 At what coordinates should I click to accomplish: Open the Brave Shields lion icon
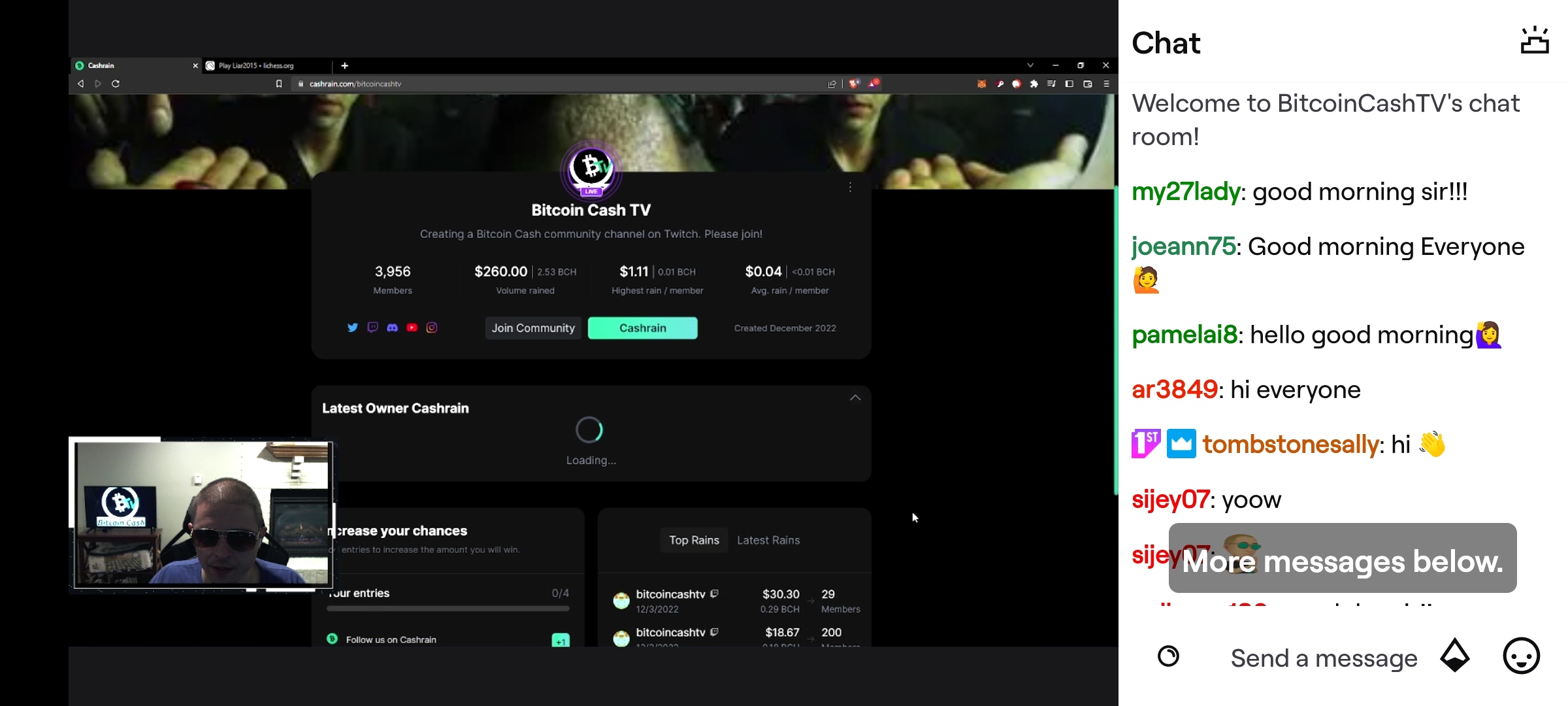(x=854, y=84)
